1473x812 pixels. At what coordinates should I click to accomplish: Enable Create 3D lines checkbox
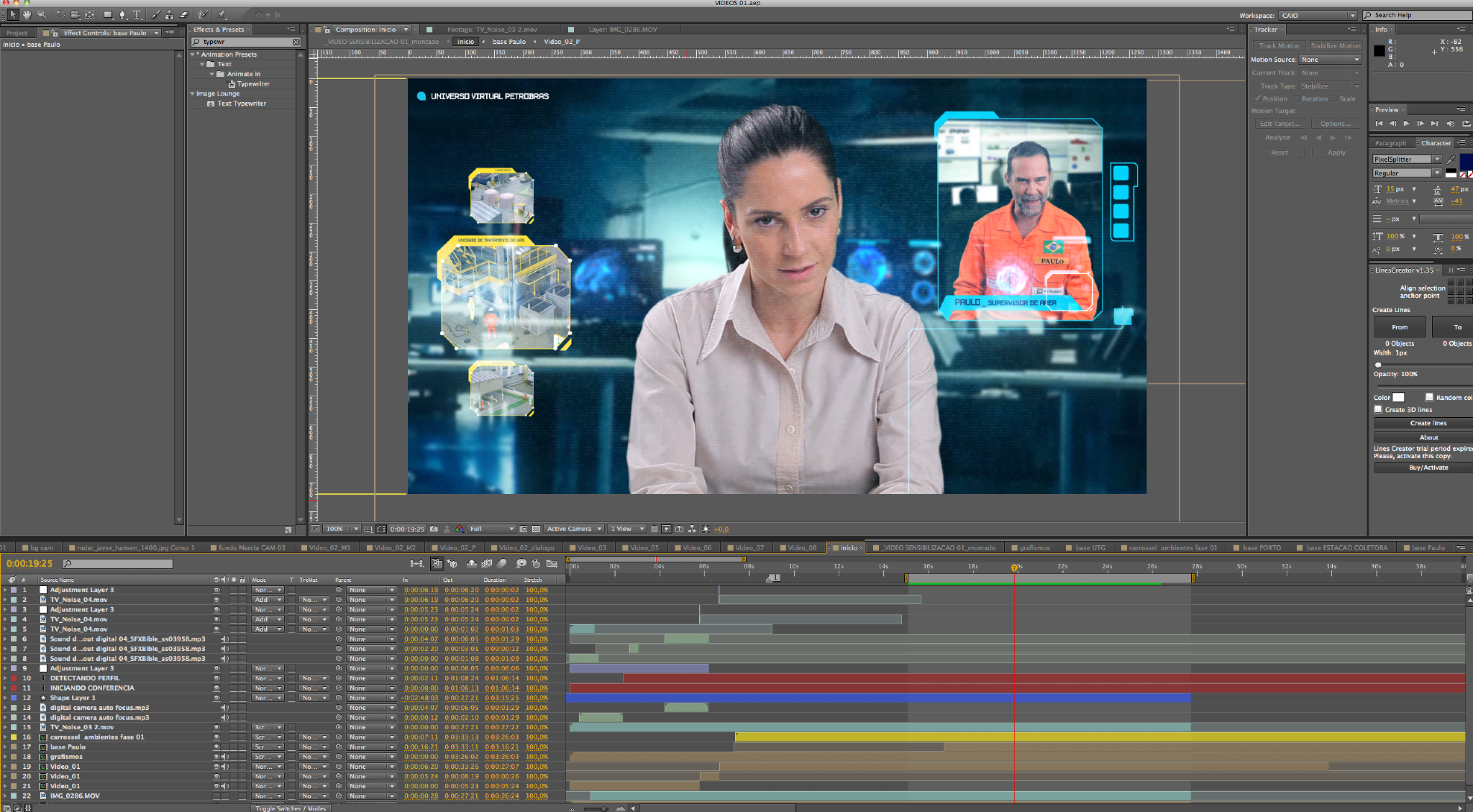pyautogui.click(x=1378, y=409)
